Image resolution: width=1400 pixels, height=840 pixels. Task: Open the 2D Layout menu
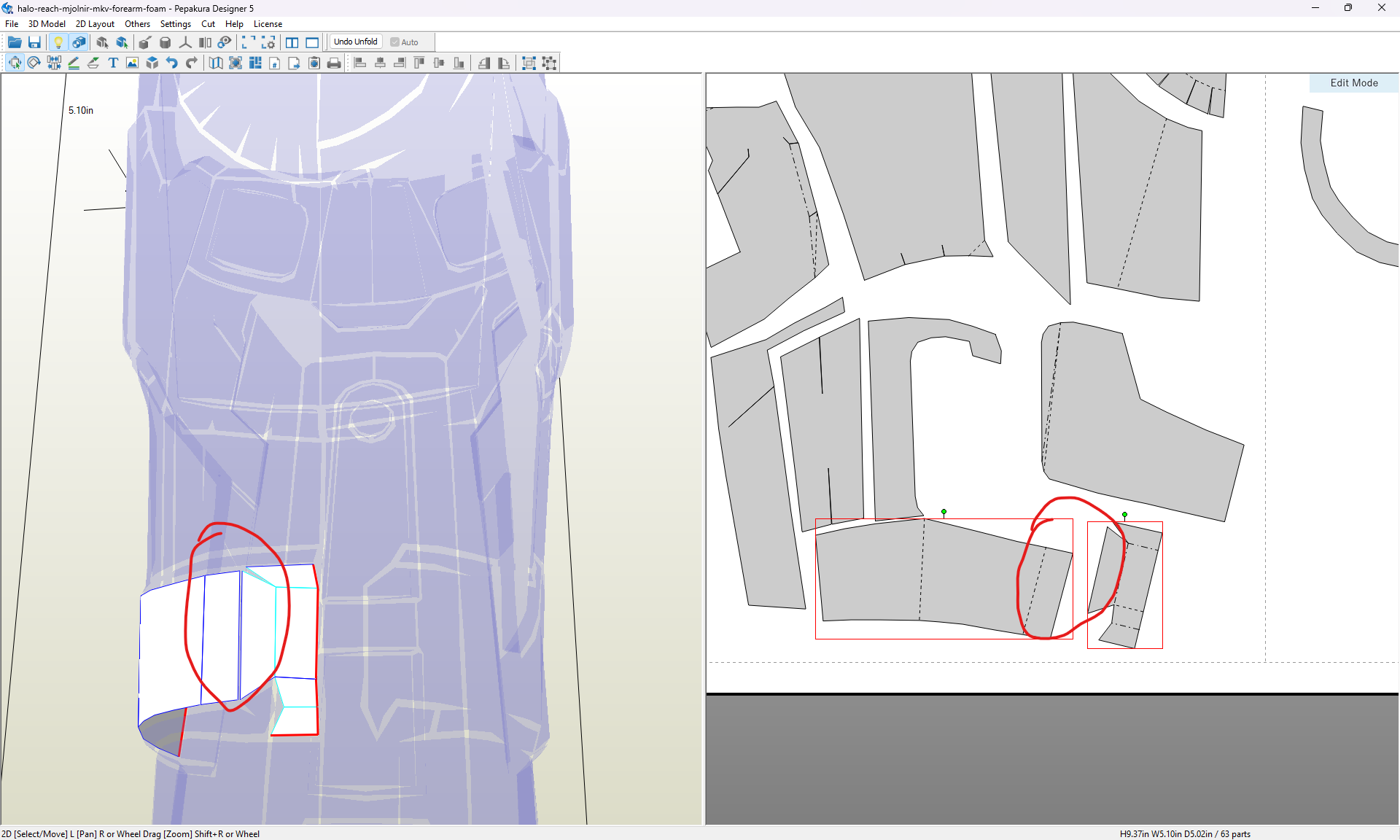[95, 24]
